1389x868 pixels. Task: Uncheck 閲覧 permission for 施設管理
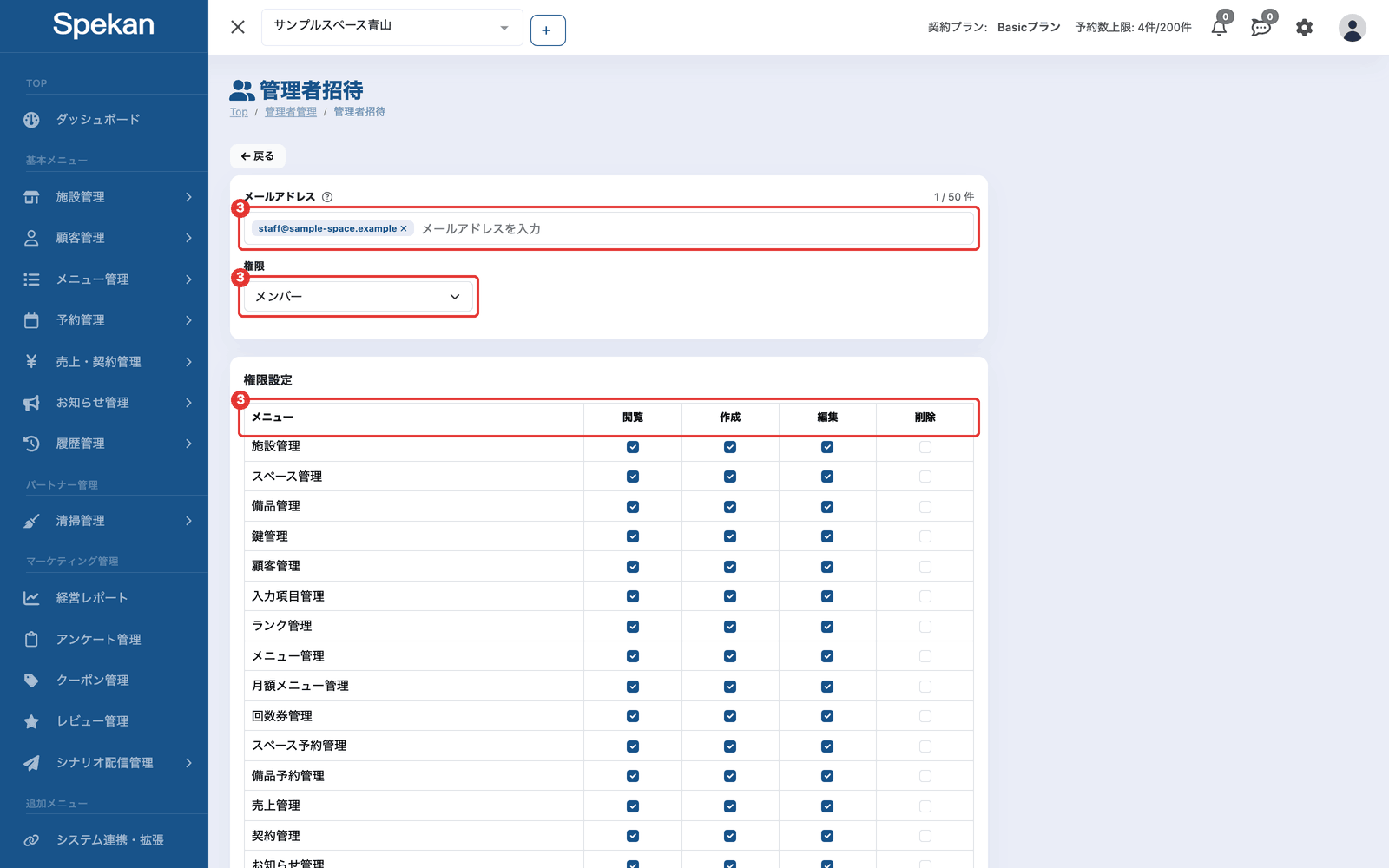633,447
